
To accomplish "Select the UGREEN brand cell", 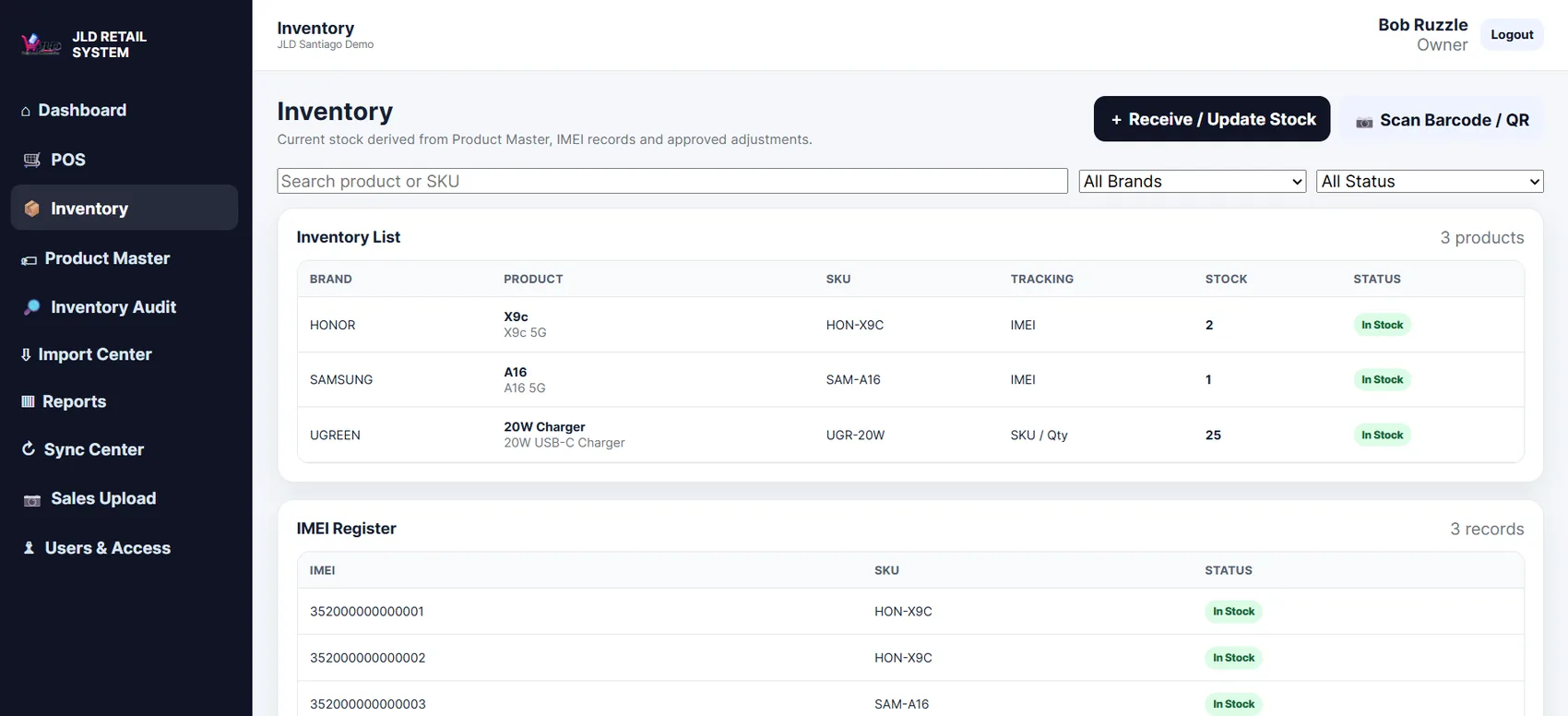I will [x=335, y=435].
